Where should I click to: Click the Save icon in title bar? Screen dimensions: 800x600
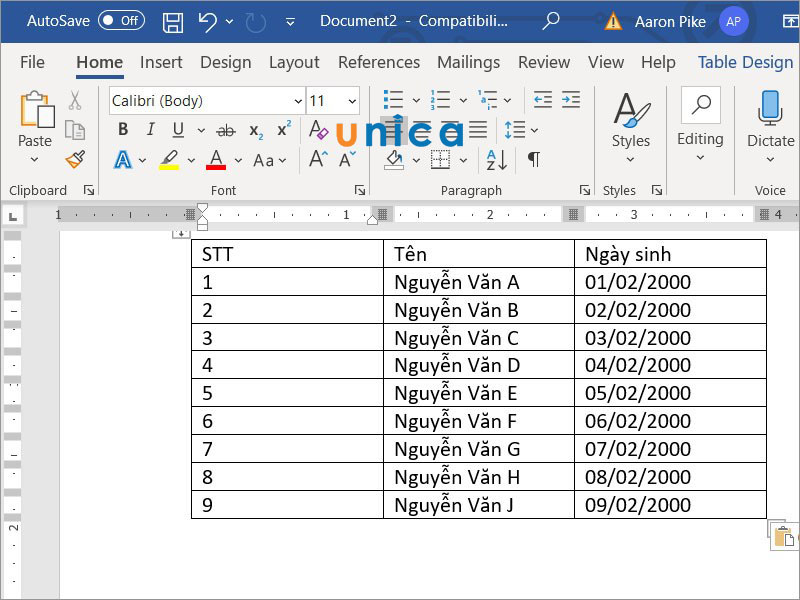172,22
